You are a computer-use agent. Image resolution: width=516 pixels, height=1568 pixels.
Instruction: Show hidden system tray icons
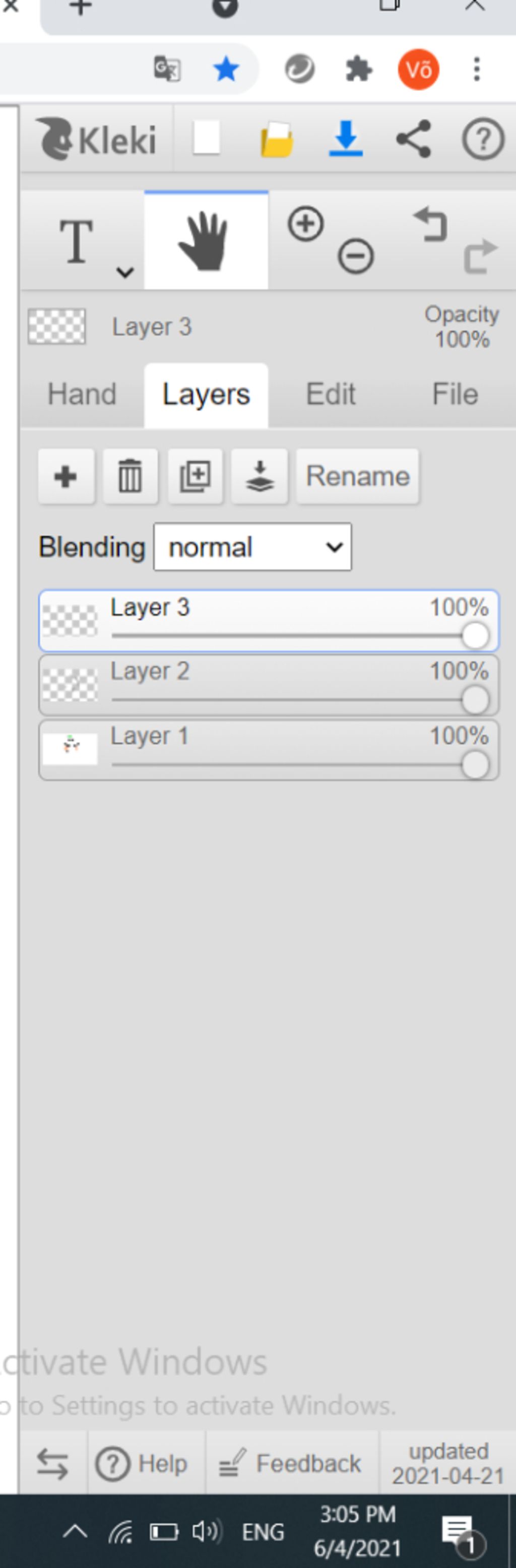pos(76,1530)
